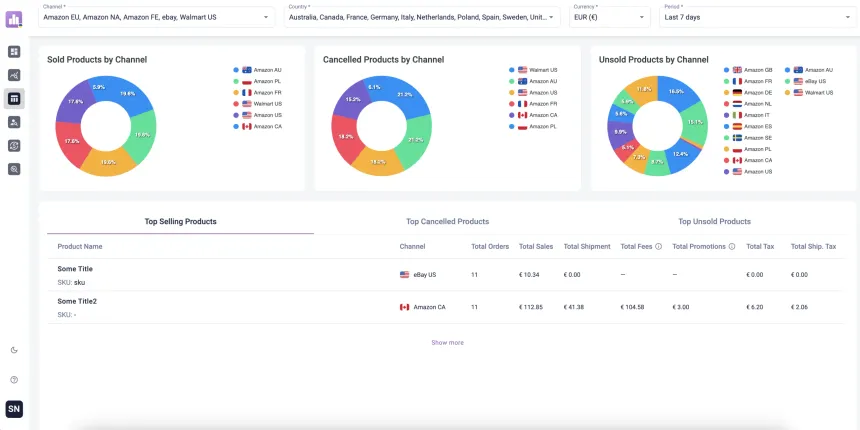Click the Canada flag beside Amazon CA row

[405, 307]
